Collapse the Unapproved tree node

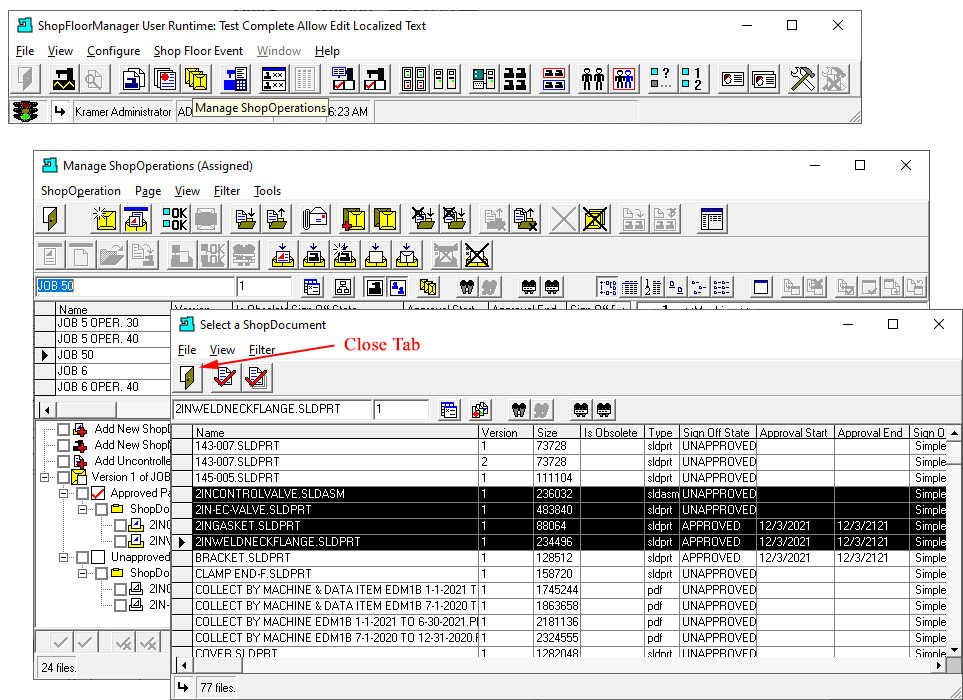63,558
